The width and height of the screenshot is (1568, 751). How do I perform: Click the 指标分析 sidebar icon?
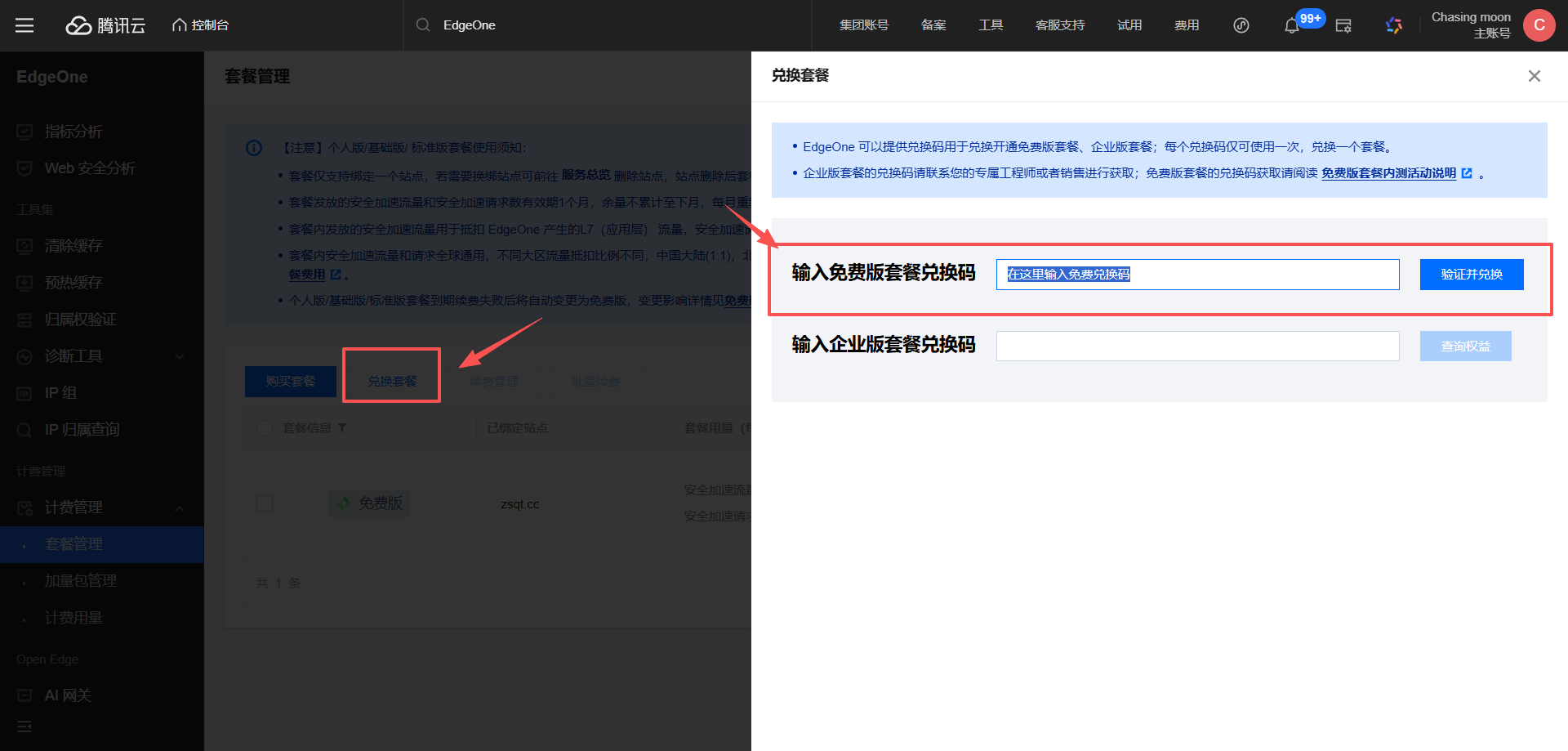coord(24,132)
